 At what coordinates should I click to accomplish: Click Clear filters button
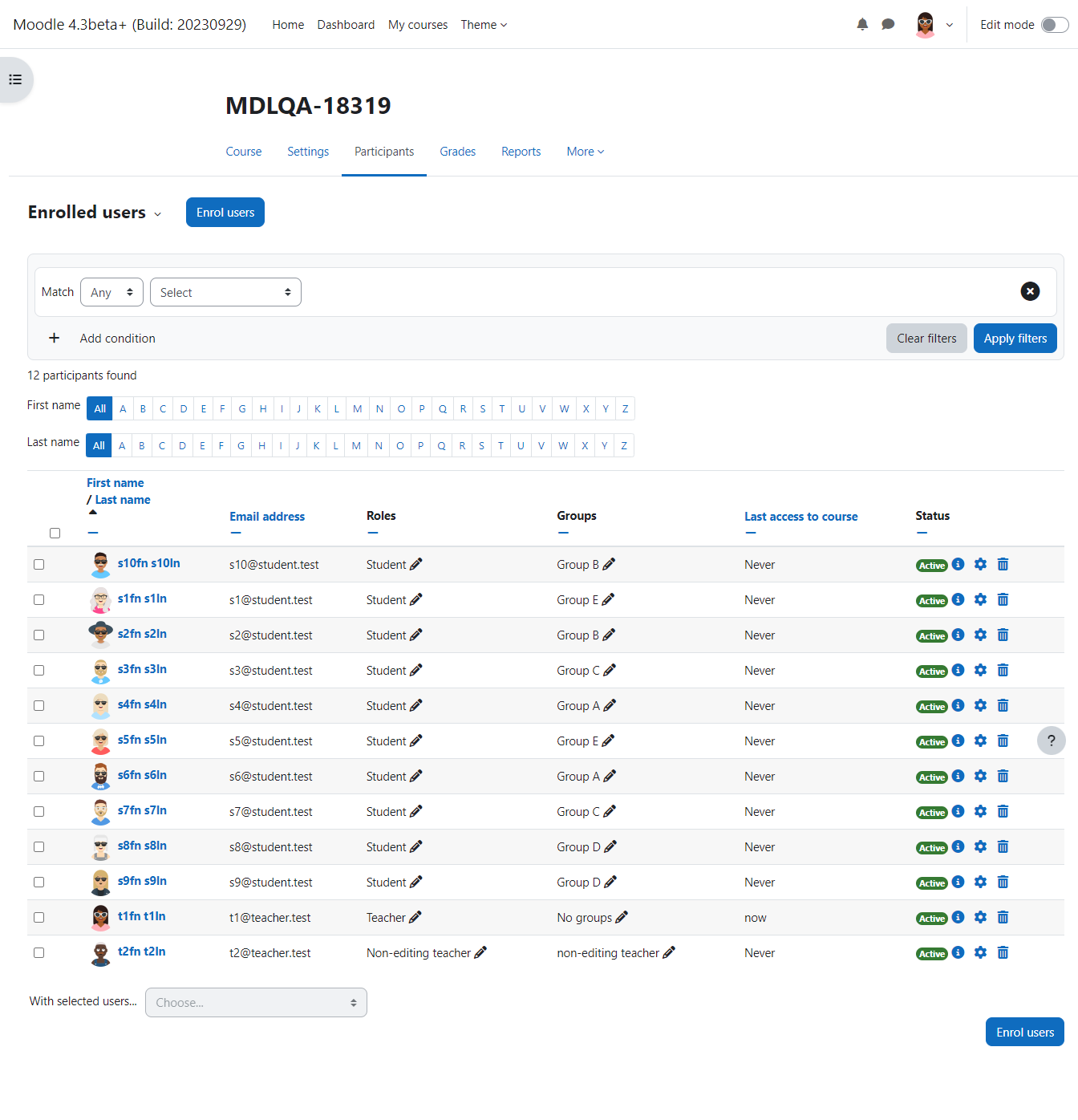[x=926, y=338]
